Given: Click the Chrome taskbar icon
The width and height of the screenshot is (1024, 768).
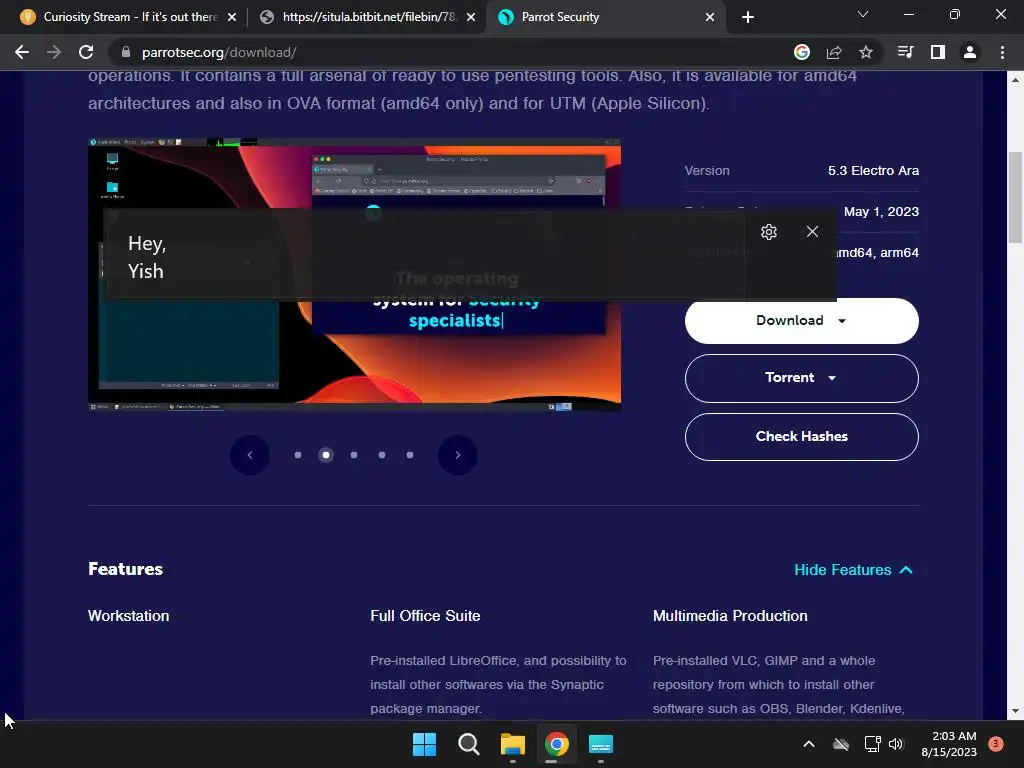Looking at the screenshot, I should (x=556, y=744).
